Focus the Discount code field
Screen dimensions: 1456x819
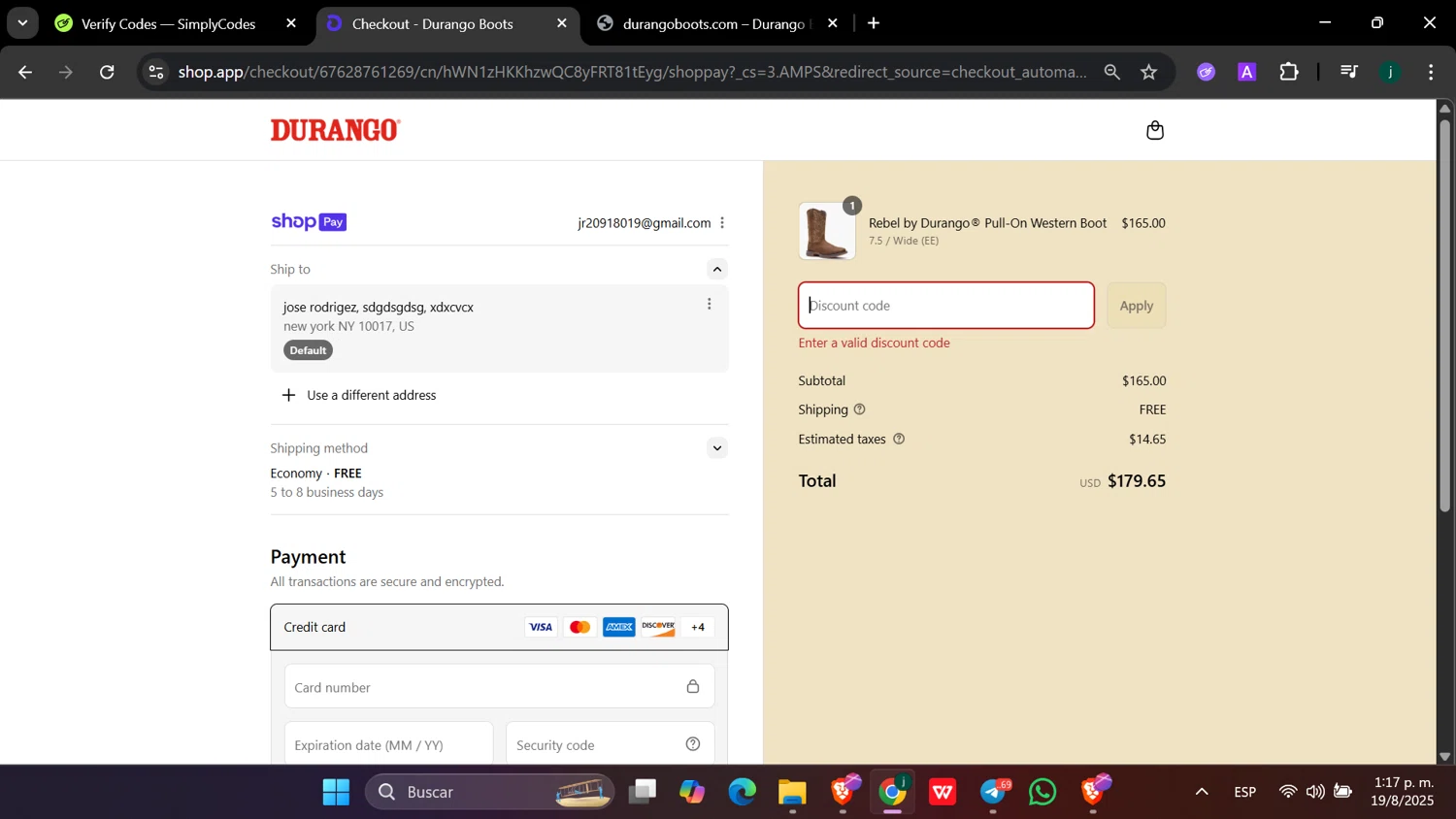(x=946, y=306)
